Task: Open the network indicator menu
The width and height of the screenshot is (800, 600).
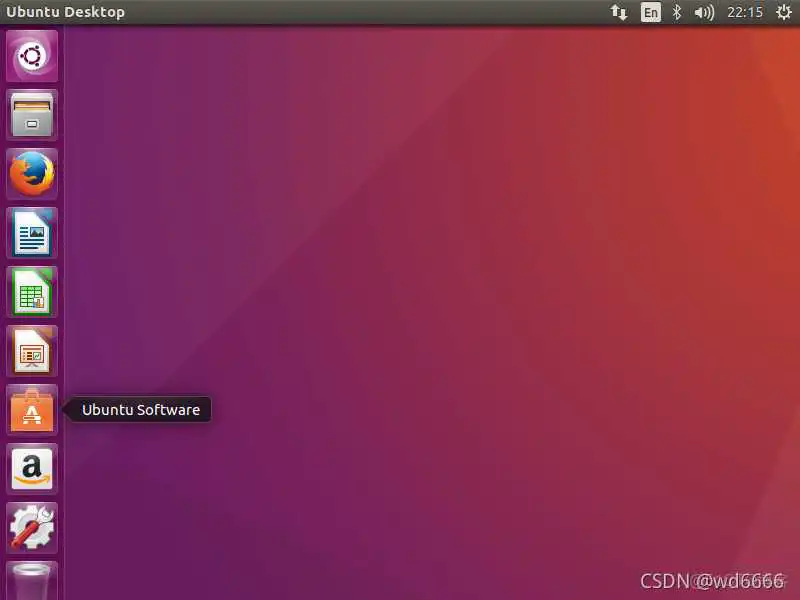Action: (x=619, y=13)
